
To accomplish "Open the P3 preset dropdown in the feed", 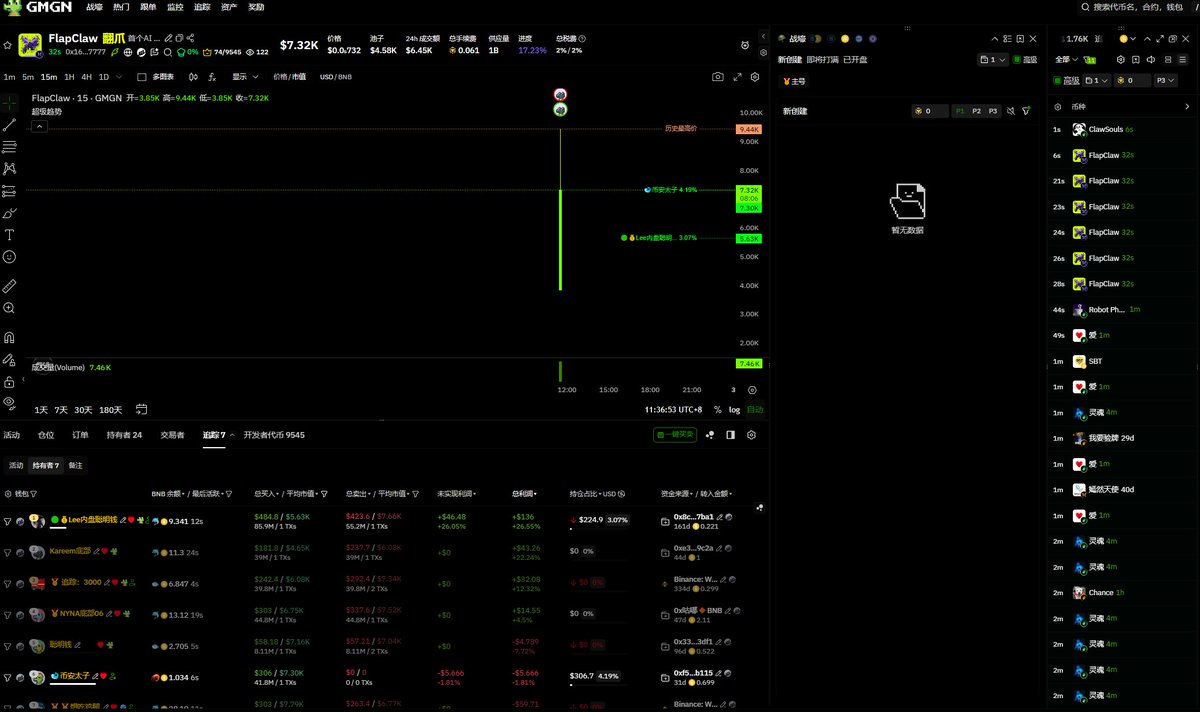I will [1165, 80].
